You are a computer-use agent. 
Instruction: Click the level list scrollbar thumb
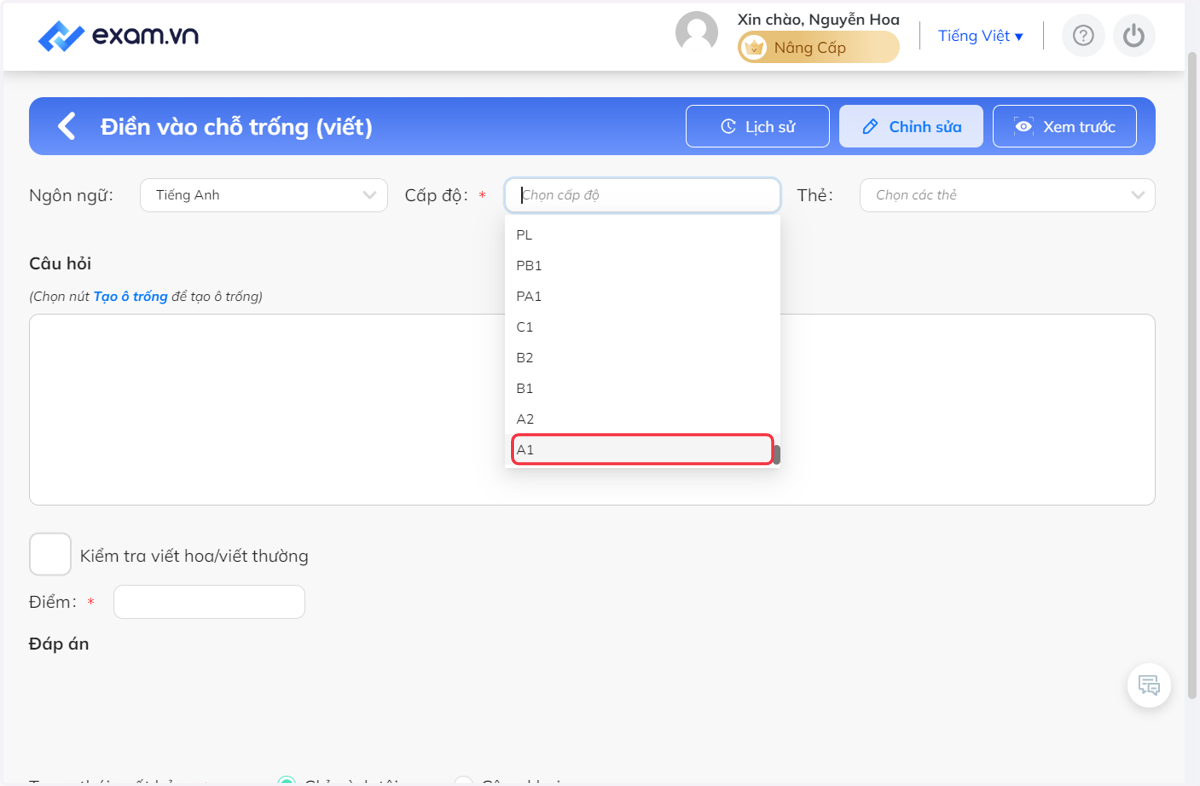(x=776, y=455)
